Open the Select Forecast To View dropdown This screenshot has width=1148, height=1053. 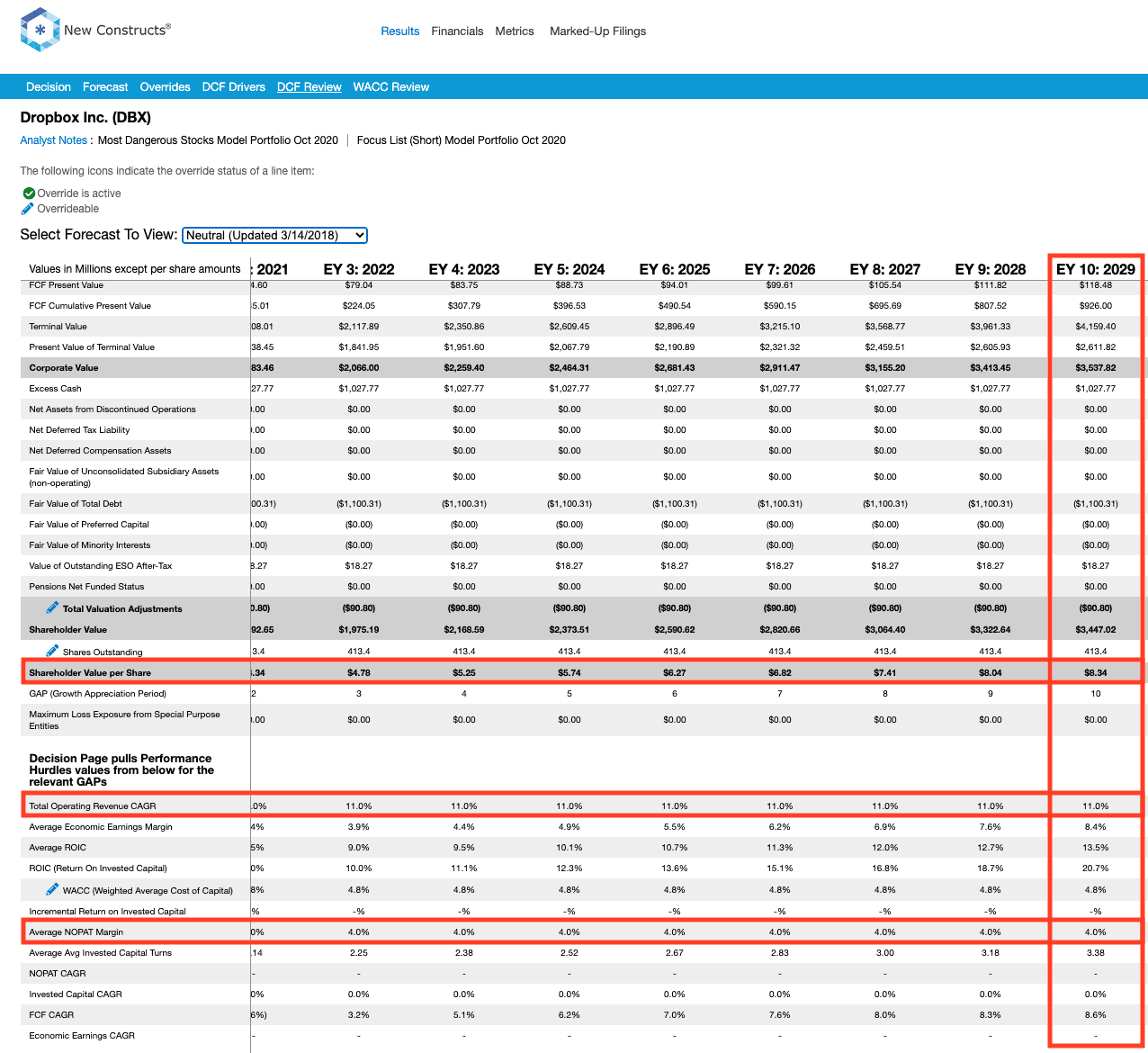275,235
